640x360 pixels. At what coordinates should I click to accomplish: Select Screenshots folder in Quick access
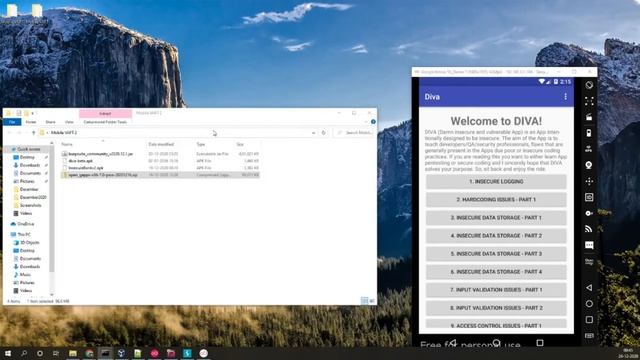pyautogui.click(x=27, y=205)
